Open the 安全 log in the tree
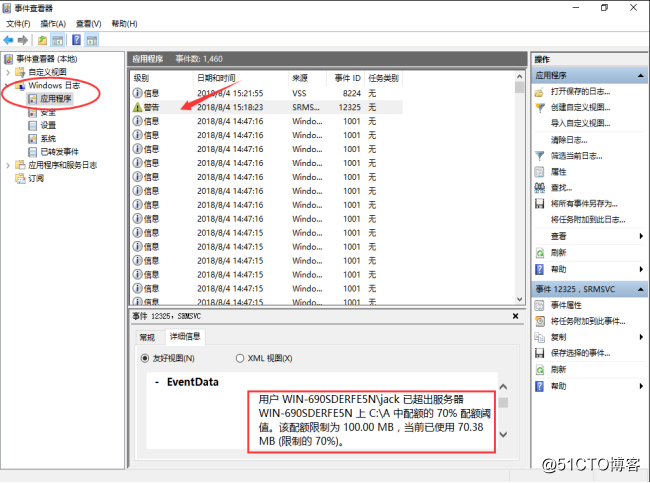Screen dimensions: 650x483 (x=48, y=112)
